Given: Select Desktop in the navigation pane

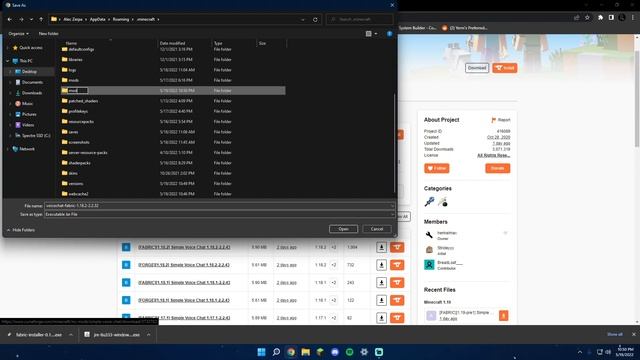Looking at the screenshot, I should point(29,71).
